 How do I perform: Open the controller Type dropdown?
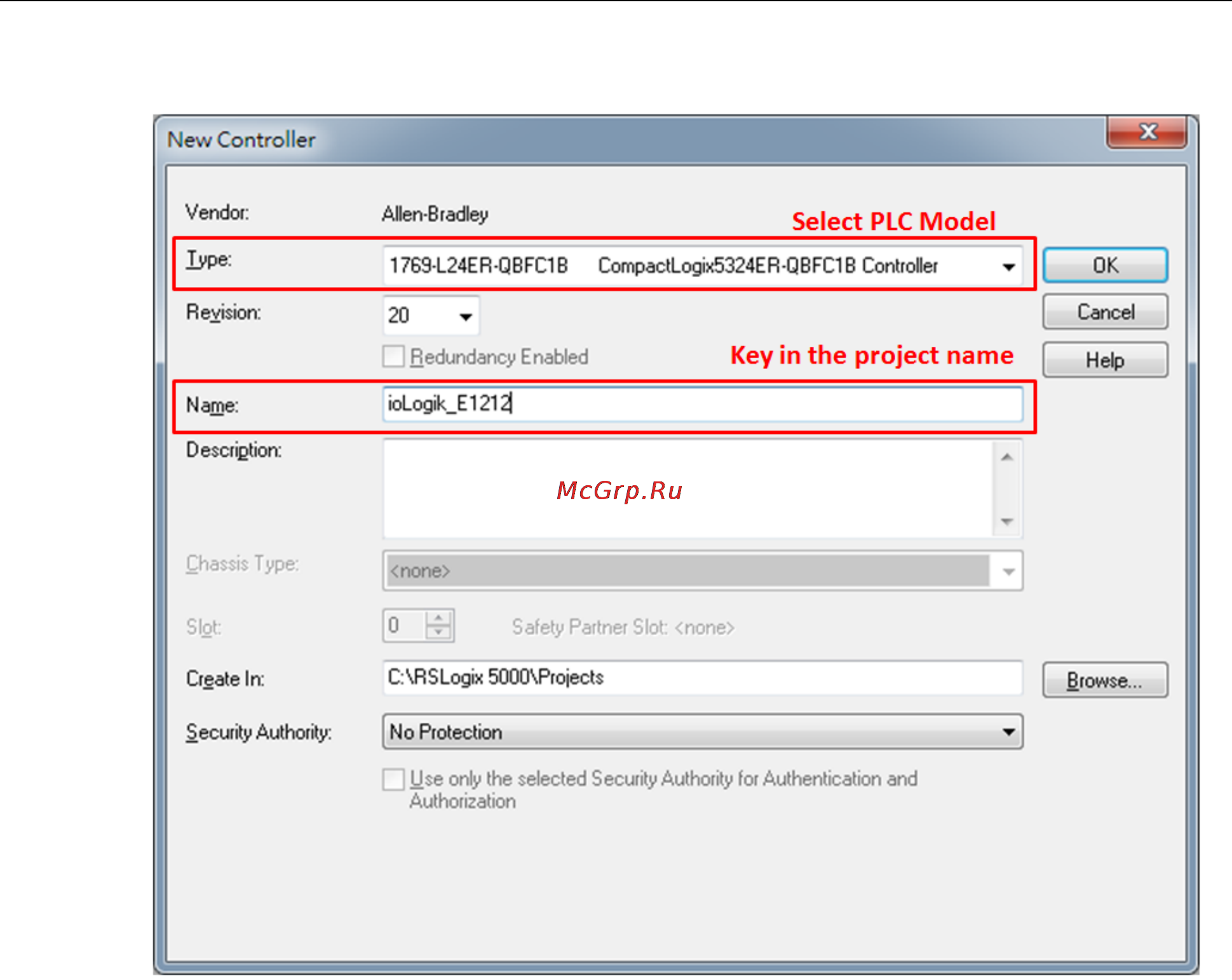(x=702, y=265)
